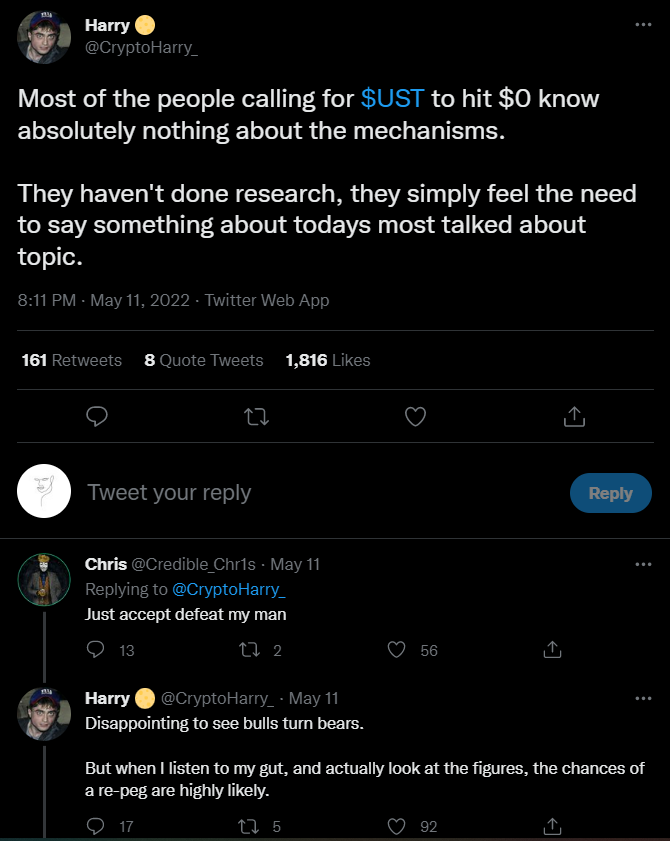The image size is (670, 841).
Task: Click into the Tweet your reply field
Action: 300,492
